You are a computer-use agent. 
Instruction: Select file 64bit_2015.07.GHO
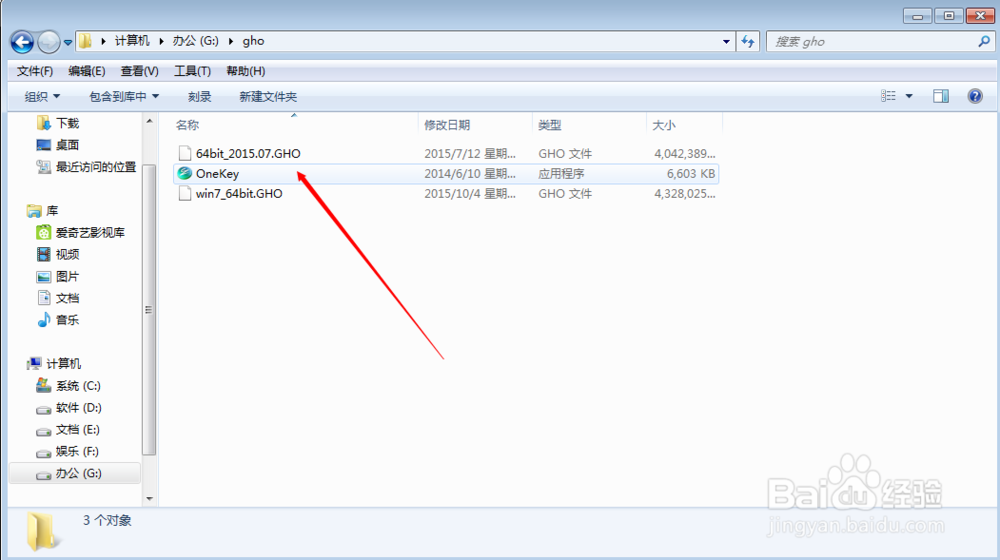[x=248, y=154]
